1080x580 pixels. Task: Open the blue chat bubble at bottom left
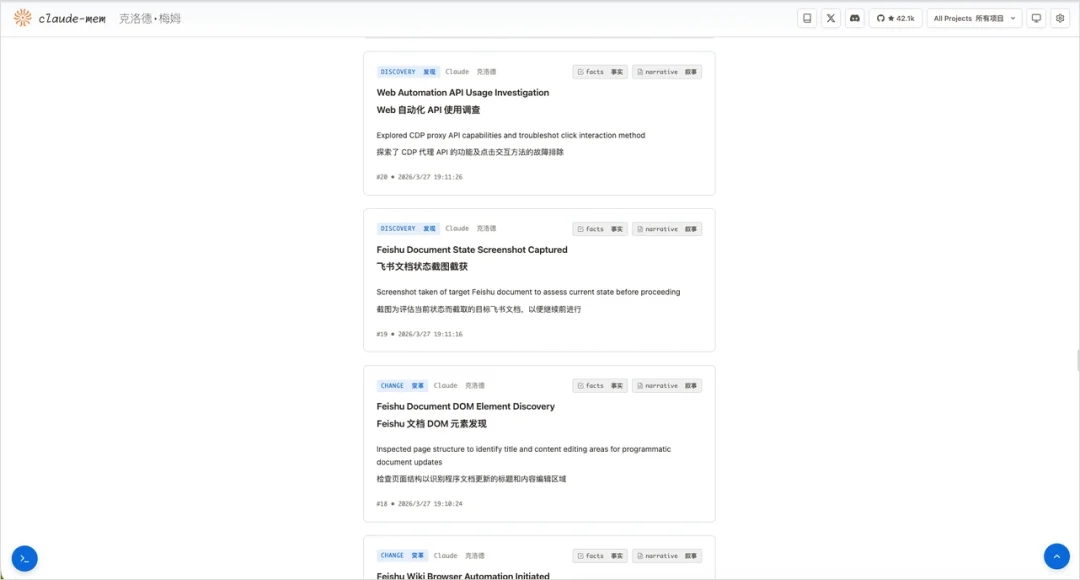(24, 558)
